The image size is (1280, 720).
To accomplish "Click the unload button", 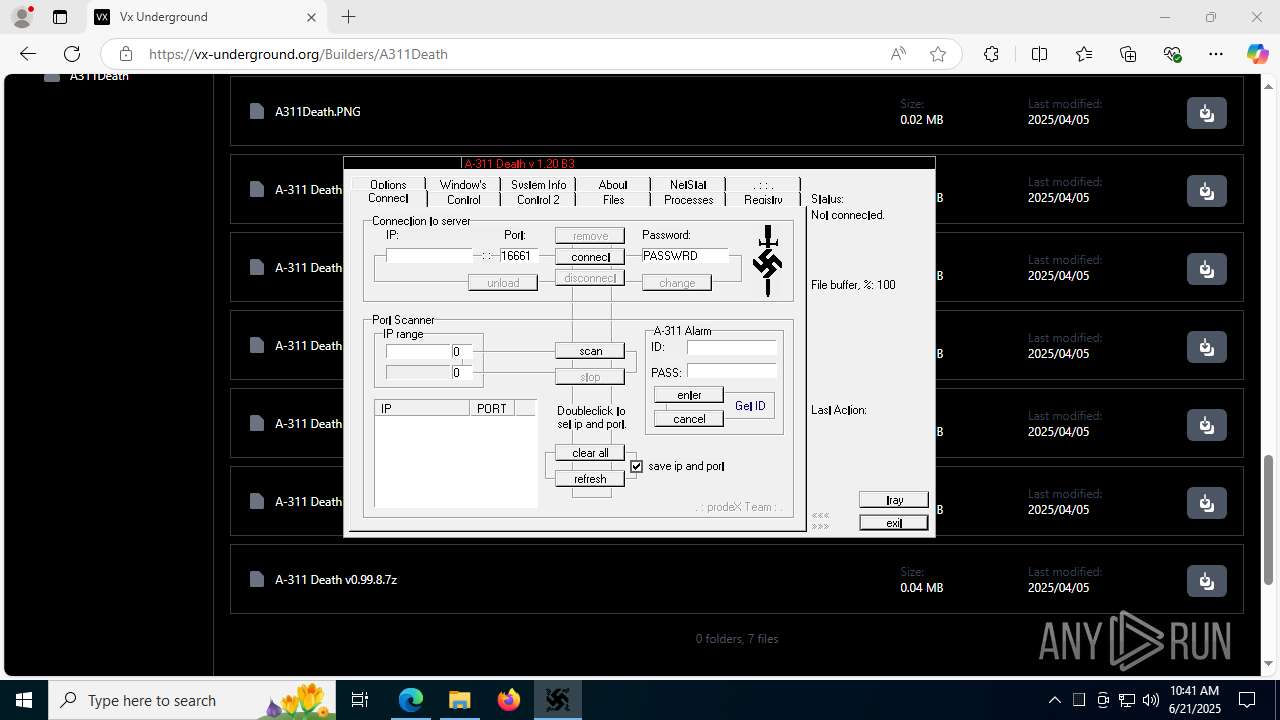I will pyautogui.click(x=503, y=283).
